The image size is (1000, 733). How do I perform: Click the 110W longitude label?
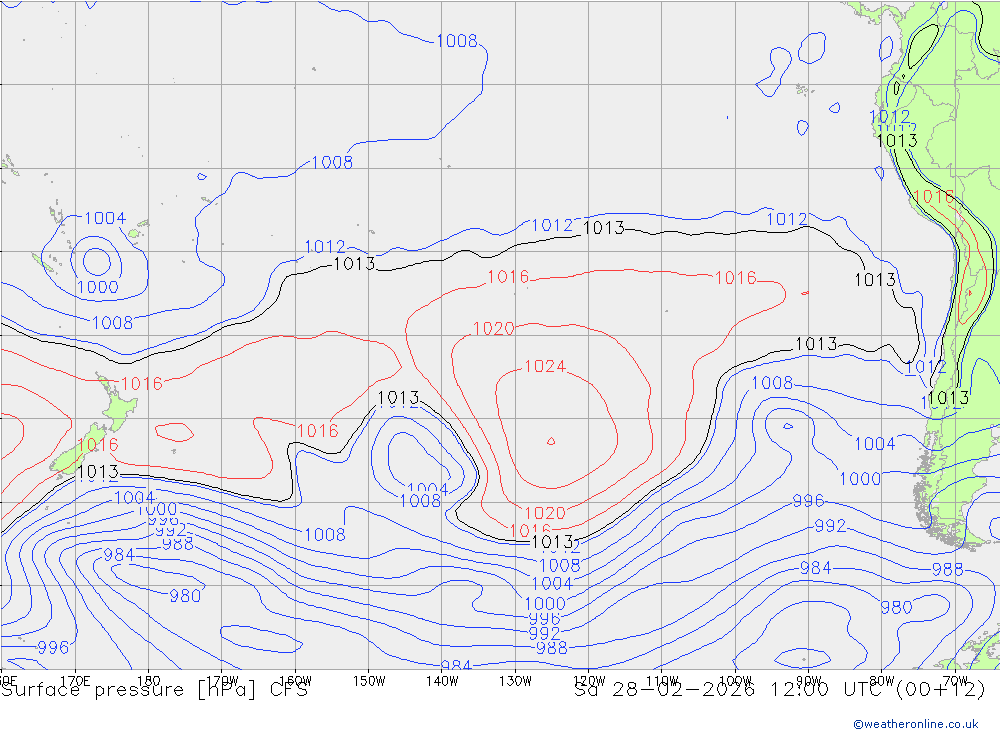(x=662, y=681)
